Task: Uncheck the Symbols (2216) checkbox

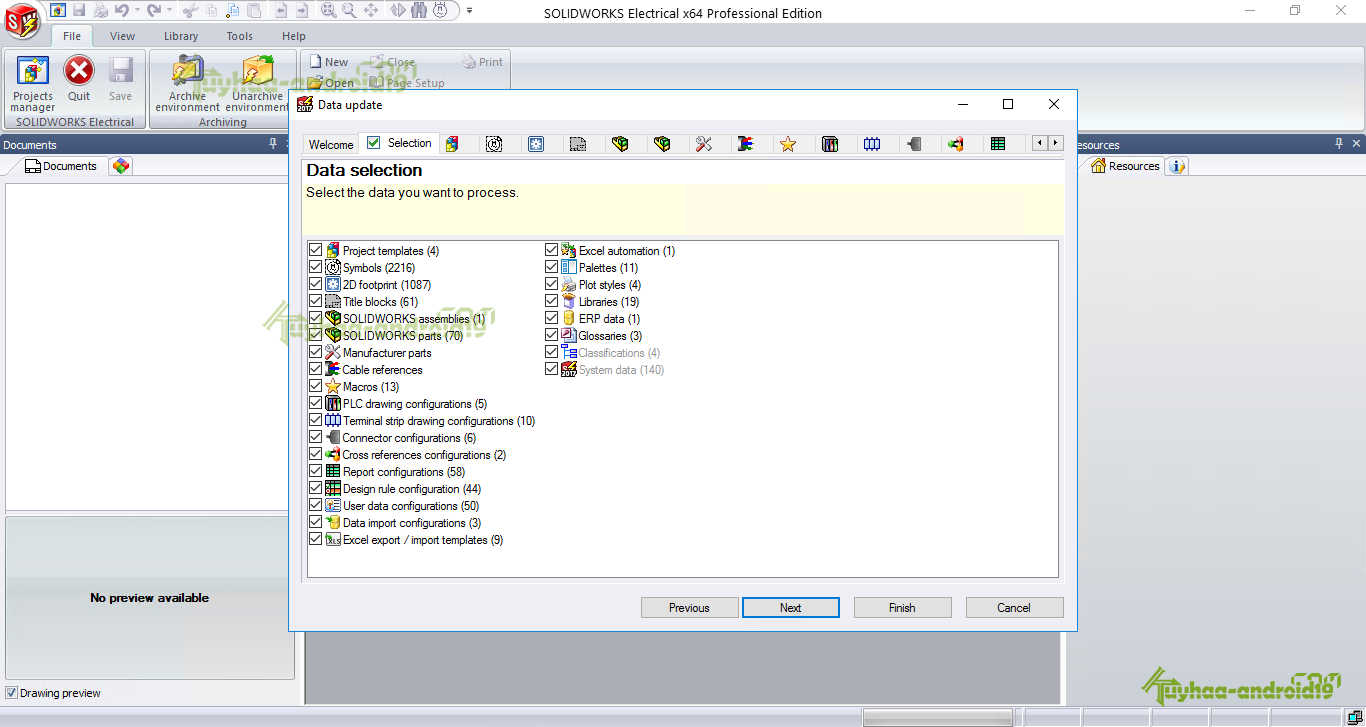Action: coord(316,267)
